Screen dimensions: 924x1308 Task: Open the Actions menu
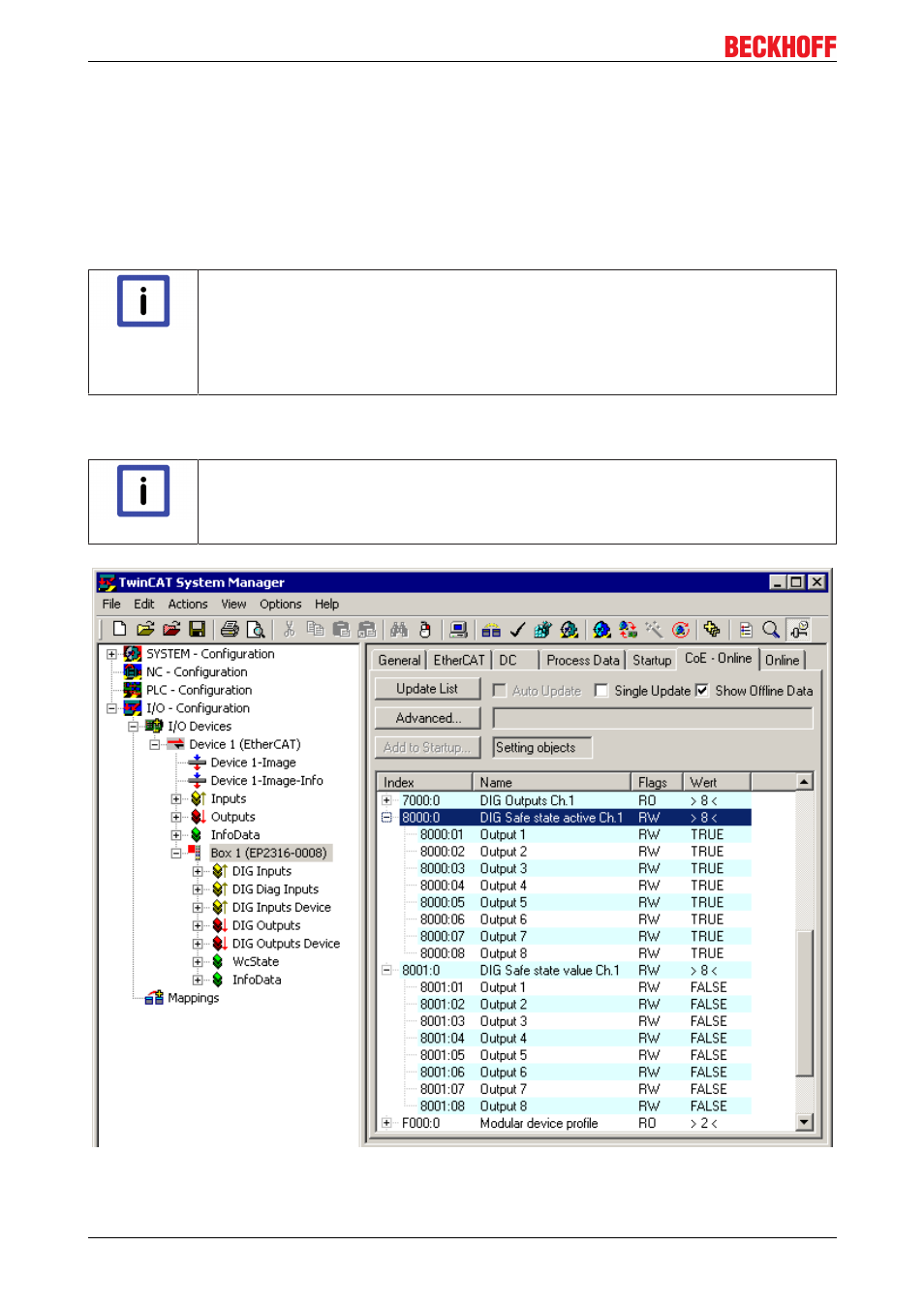tap(188, 604)
